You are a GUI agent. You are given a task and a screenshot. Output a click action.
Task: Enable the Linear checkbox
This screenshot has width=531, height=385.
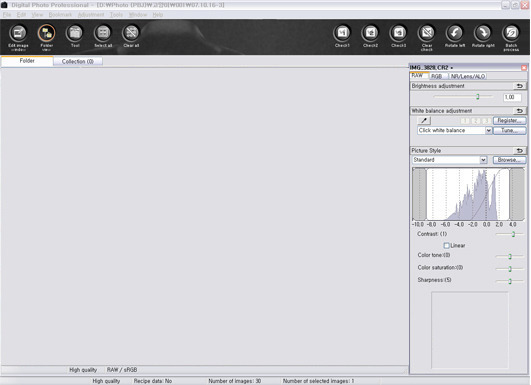click(446, 245)
